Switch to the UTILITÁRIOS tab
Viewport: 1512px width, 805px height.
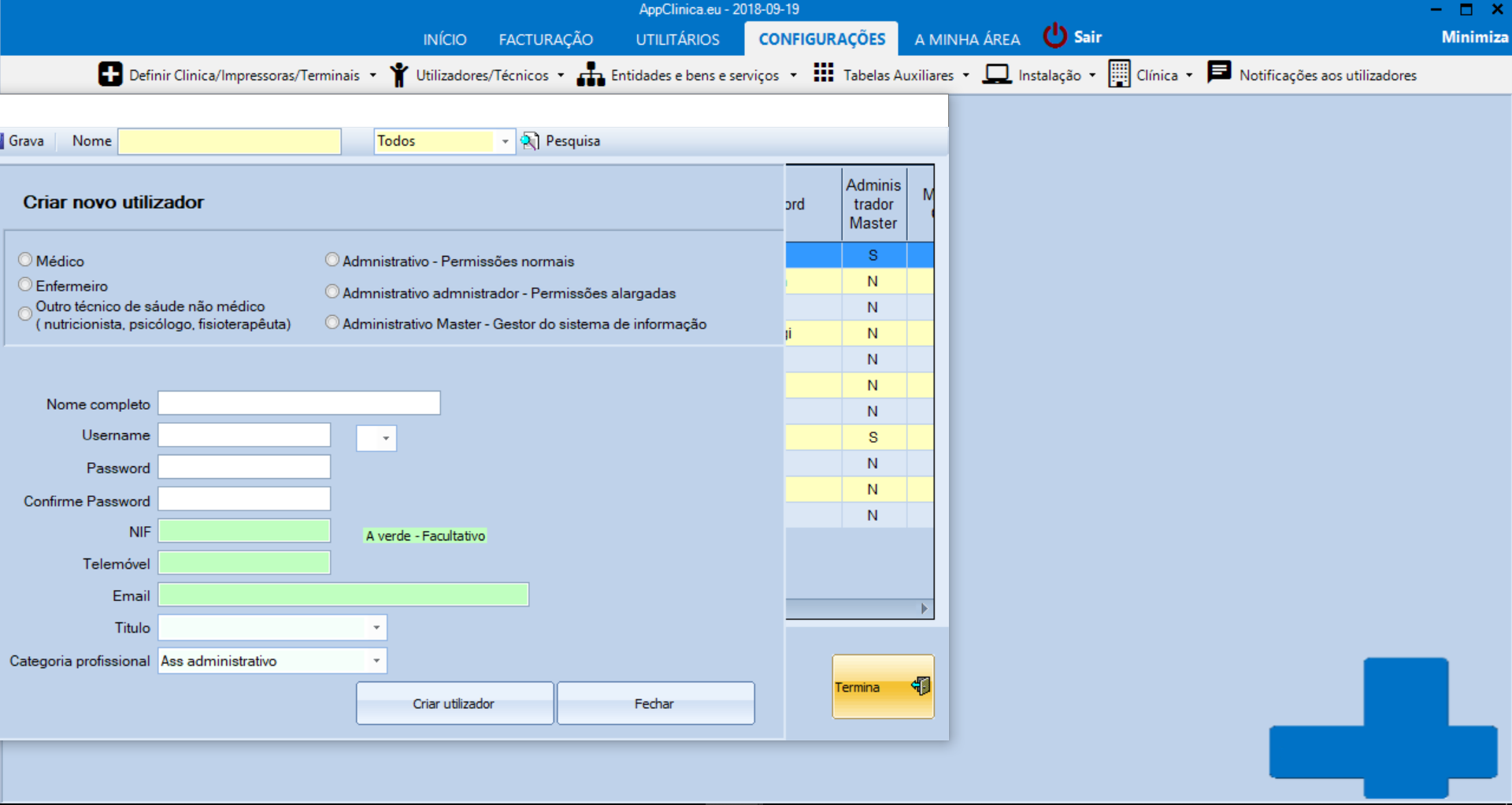pyautogui.click(x=678, y=39)
